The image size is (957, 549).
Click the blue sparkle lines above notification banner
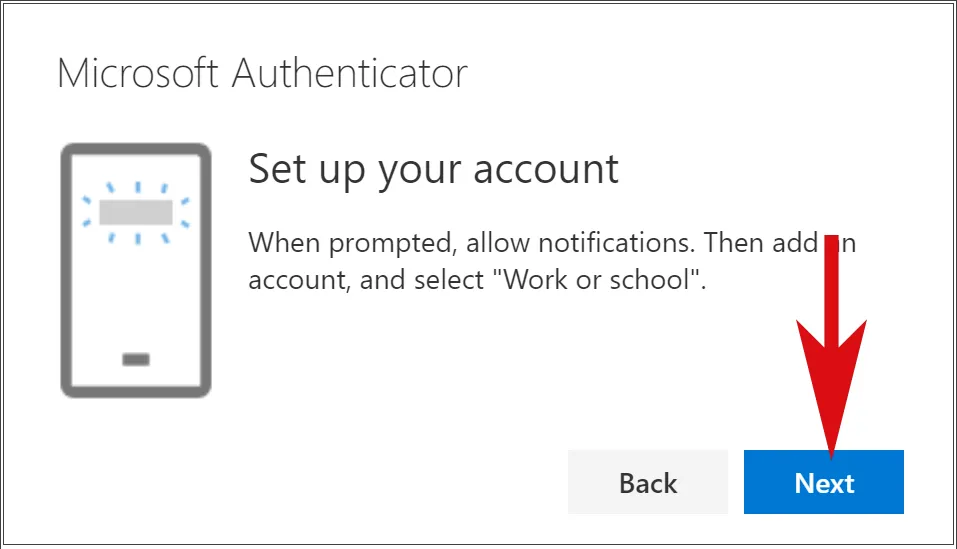click(137, 189)
